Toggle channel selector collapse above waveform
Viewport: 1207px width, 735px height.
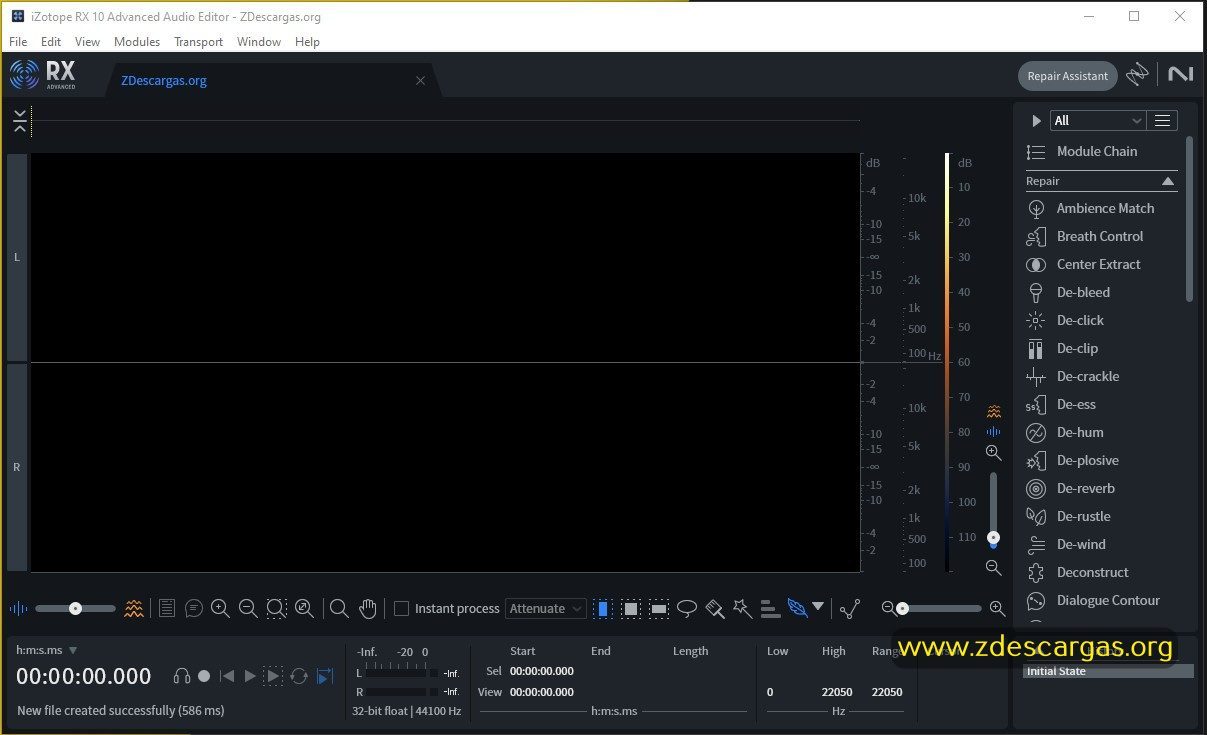point(20,122)
